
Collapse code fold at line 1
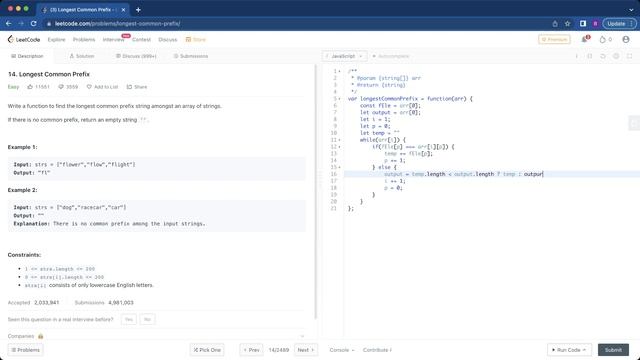click(x=340, y=71)
